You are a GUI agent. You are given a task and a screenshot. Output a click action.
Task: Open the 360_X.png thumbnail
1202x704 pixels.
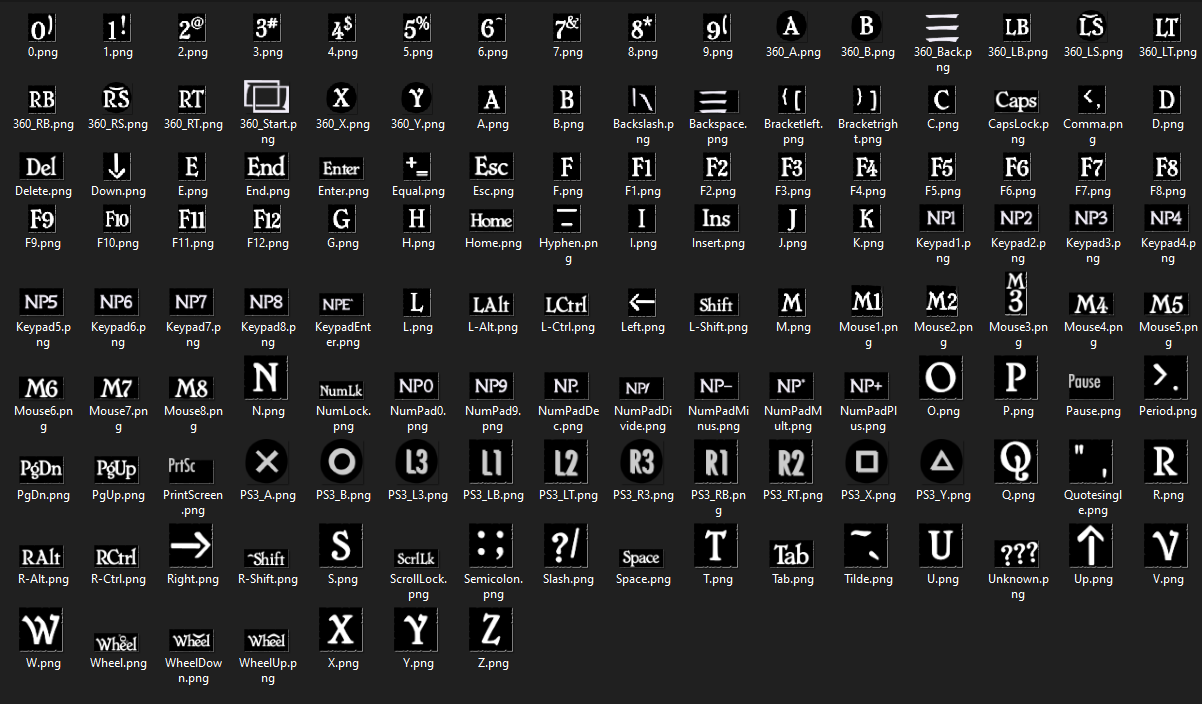[341, 98]
